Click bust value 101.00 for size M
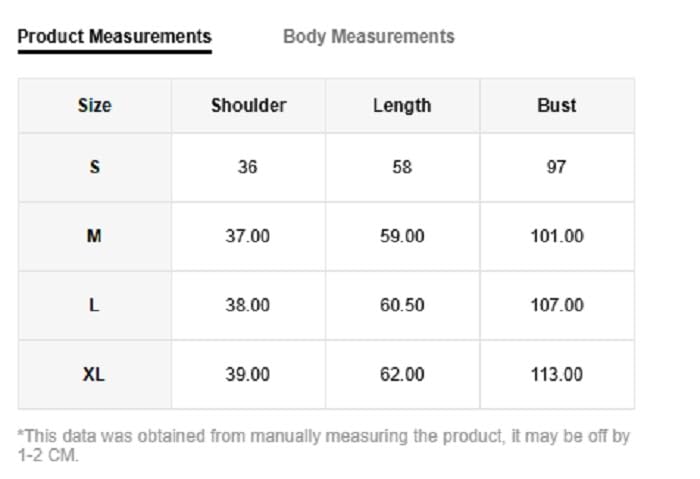700x479 pixels. [x=556, y=236]
